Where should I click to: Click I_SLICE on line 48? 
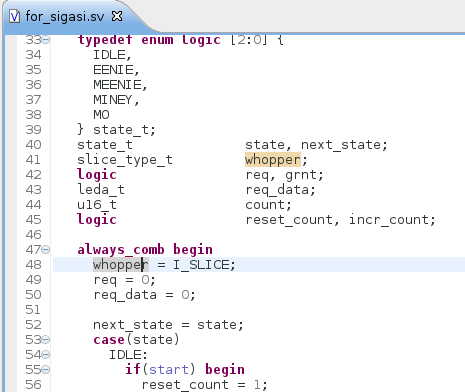201,265
